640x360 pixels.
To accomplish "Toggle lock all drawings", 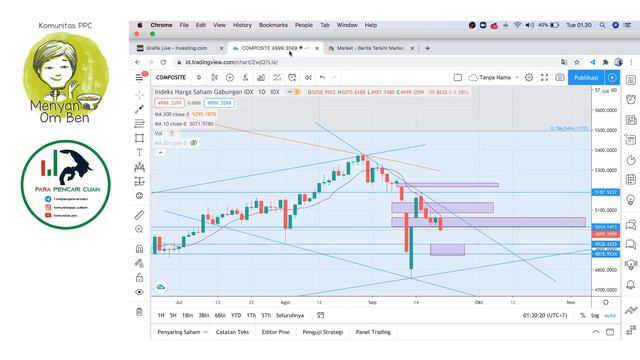I will (x=139, y=278).
